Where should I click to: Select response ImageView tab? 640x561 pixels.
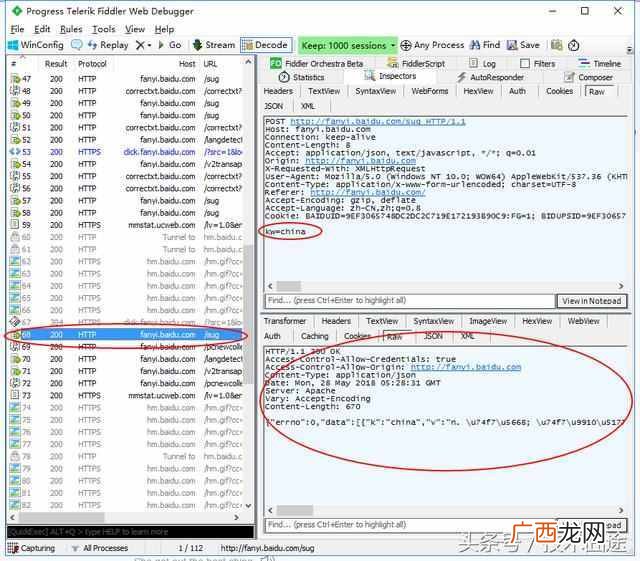488,321
